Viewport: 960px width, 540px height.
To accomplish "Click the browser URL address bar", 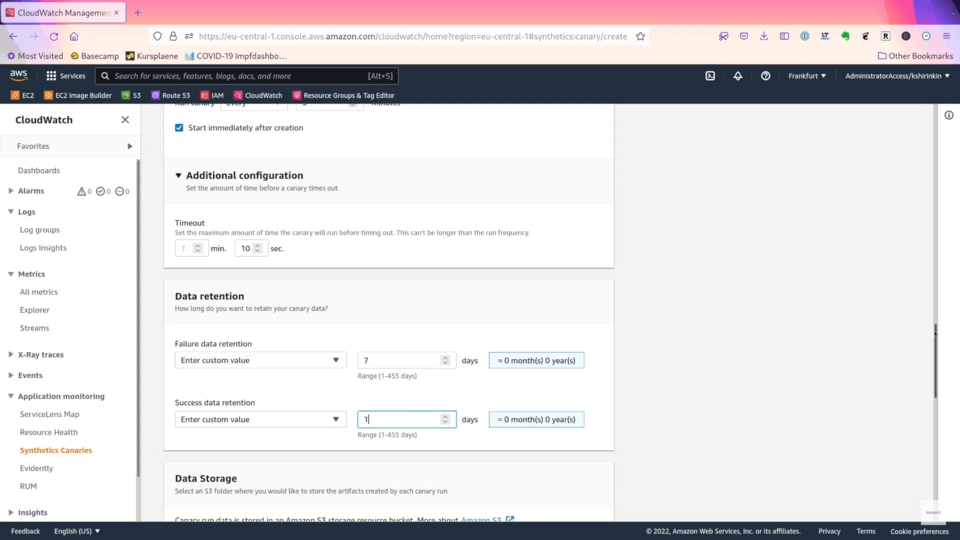I will tap(413, 36).
